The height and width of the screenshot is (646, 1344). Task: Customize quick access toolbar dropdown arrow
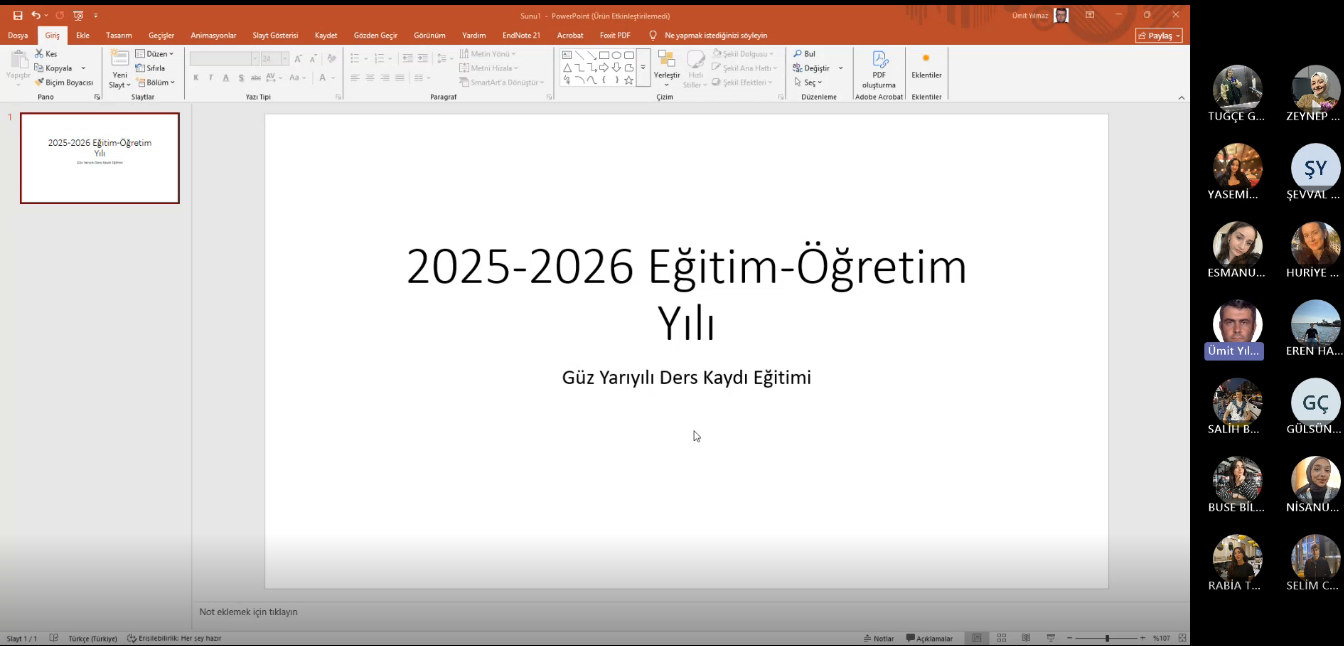tap(96, 16)
